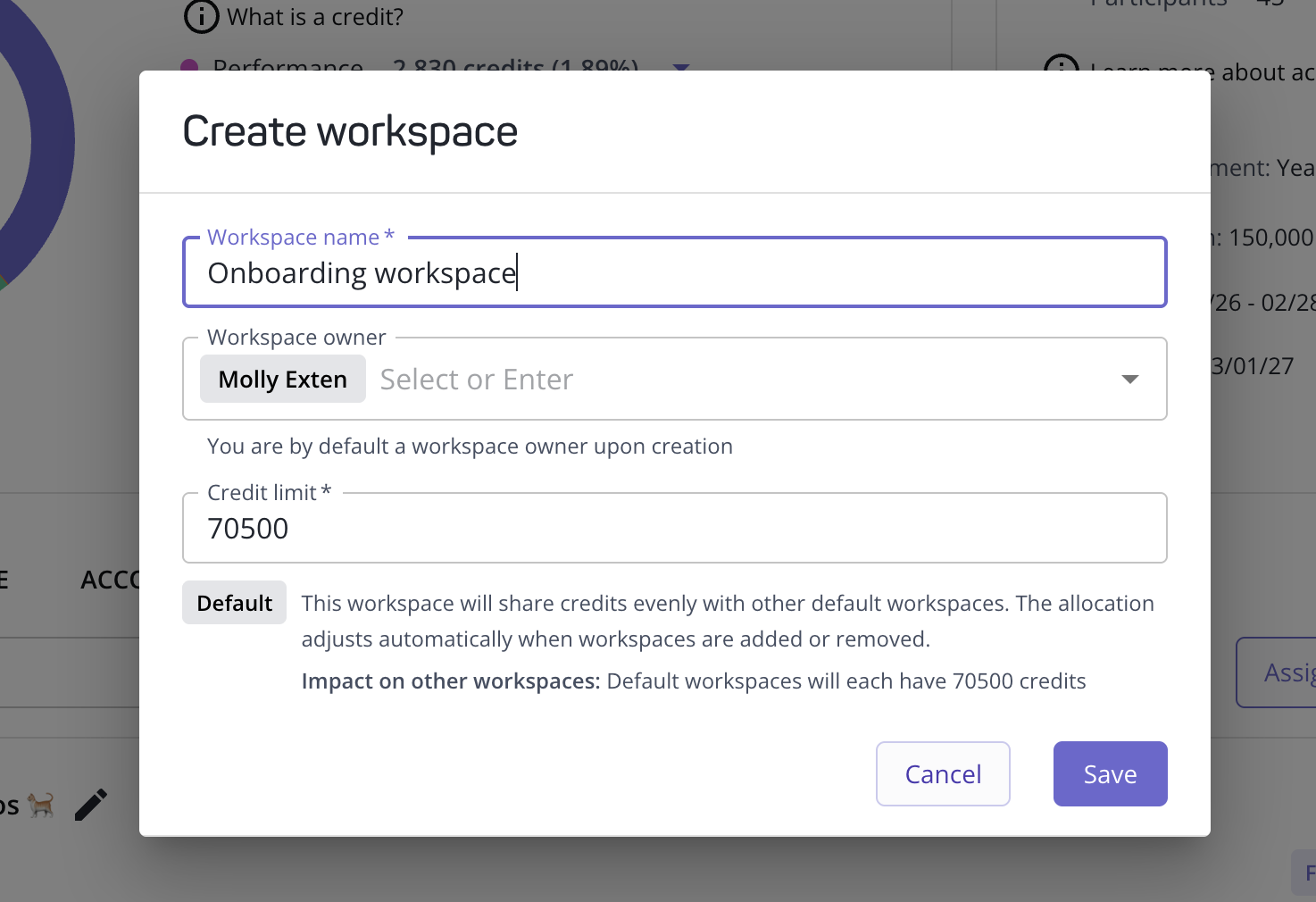Open the Workspace owner dropdown arrow
The image size is (1316, 902).
coord(1129,379)
